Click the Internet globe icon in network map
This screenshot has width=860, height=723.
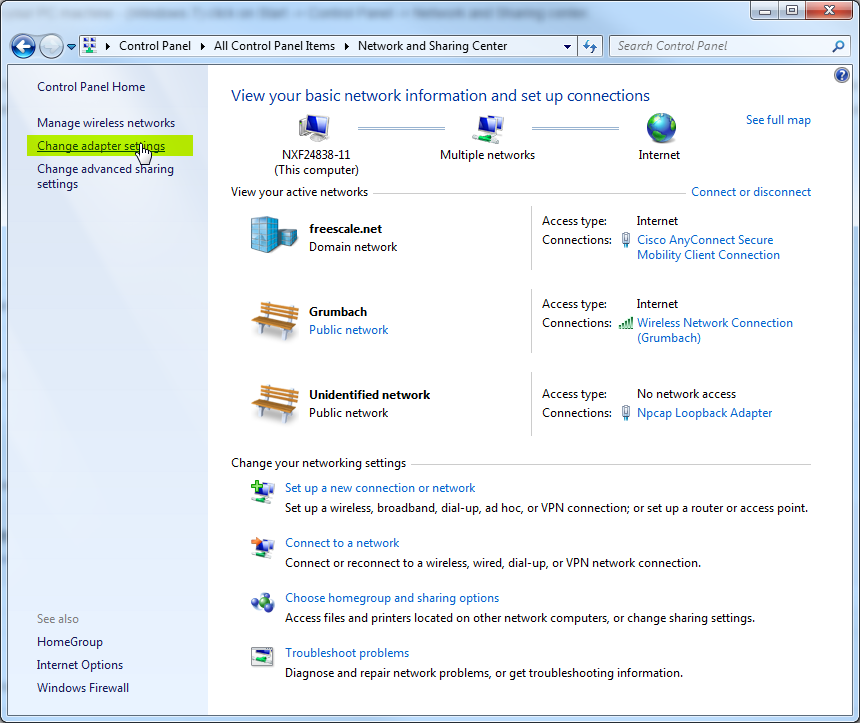click(659, 128)
